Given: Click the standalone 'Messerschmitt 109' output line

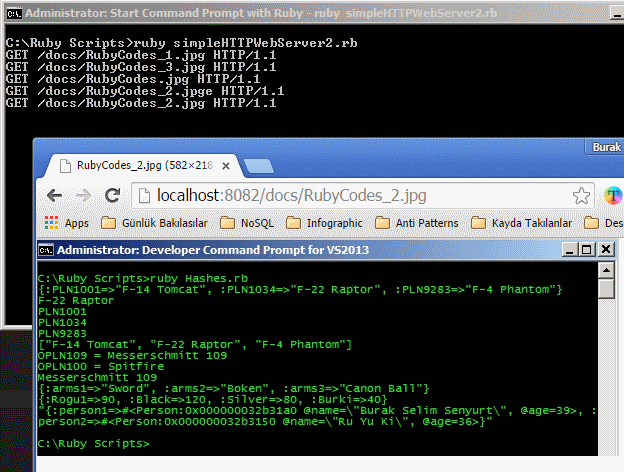Looking at the screenshot, I should pyautogui.click(x=97, y=377).
